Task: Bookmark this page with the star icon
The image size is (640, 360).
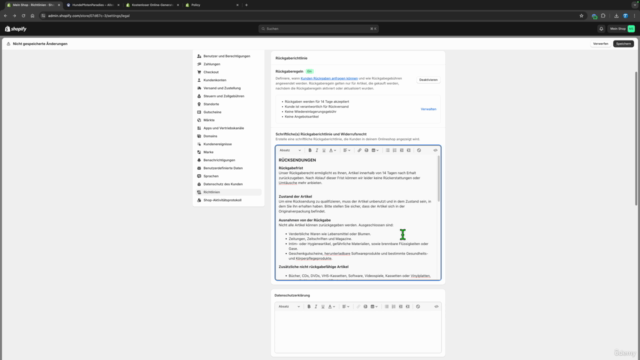Action: pos(581,16)
